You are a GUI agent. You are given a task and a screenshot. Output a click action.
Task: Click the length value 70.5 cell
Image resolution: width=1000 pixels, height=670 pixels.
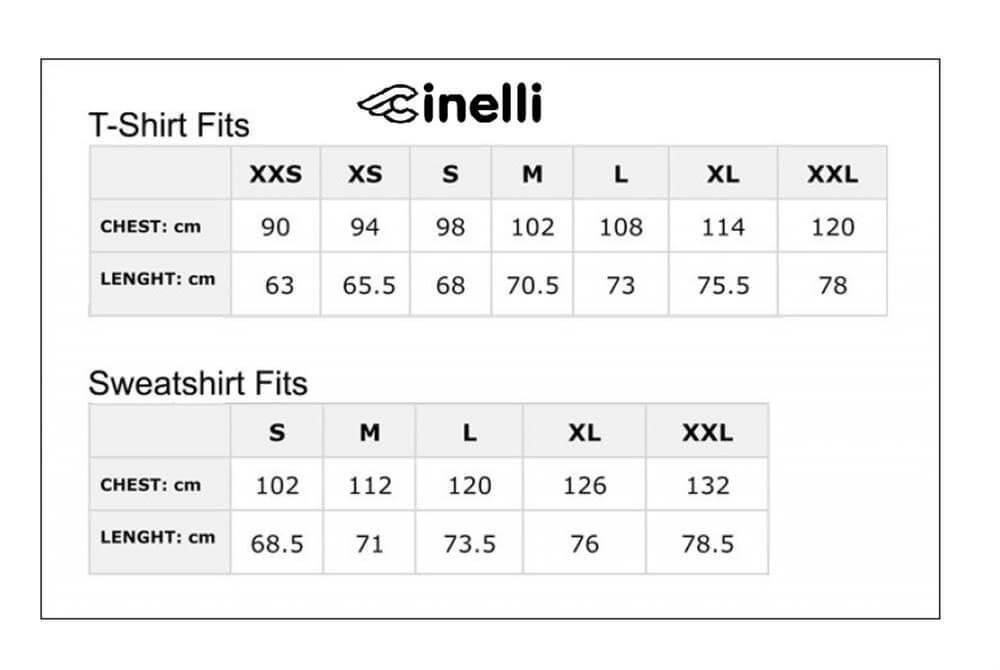[533, 284]
